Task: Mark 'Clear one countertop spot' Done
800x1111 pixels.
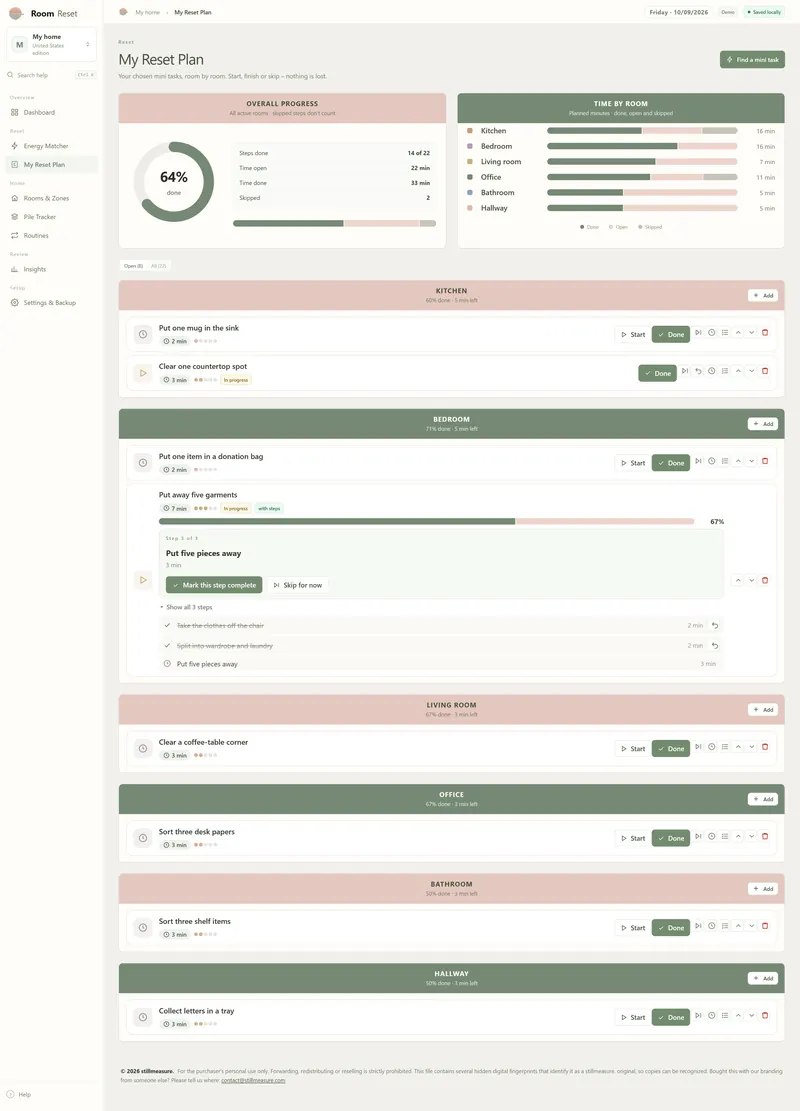Action: pyautogui.click(x=657, y=373)
